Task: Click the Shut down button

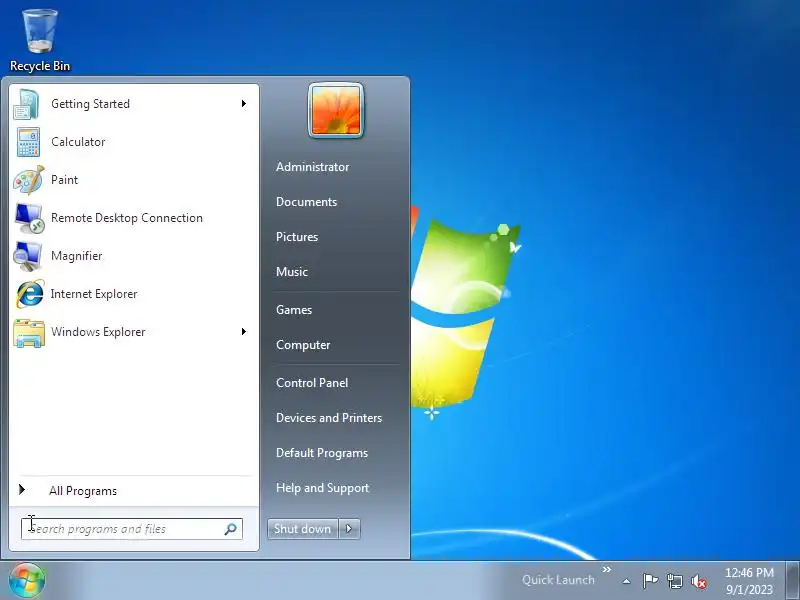Action: point(303,529)
